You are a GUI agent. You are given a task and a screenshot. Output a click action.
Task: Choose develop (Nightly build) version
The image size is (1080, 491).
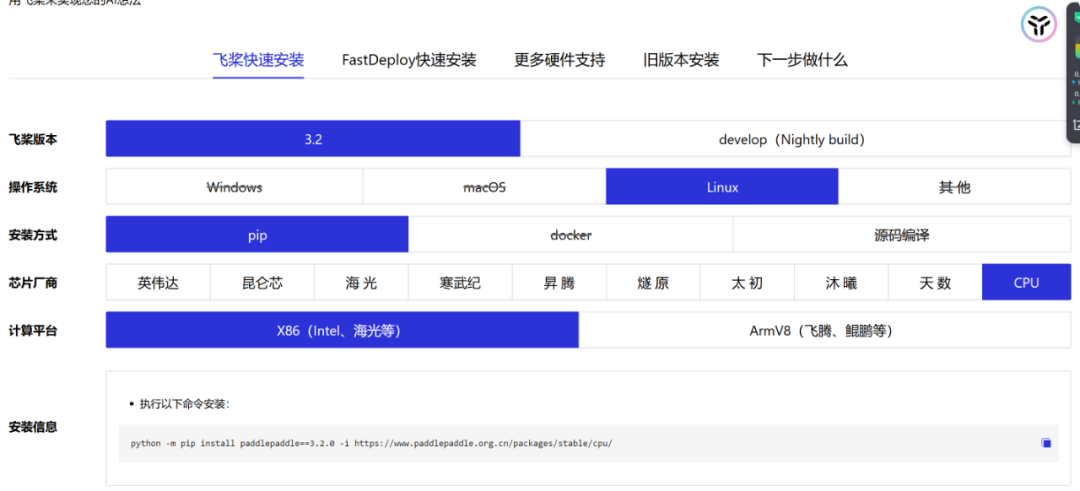tap(796, 139)
